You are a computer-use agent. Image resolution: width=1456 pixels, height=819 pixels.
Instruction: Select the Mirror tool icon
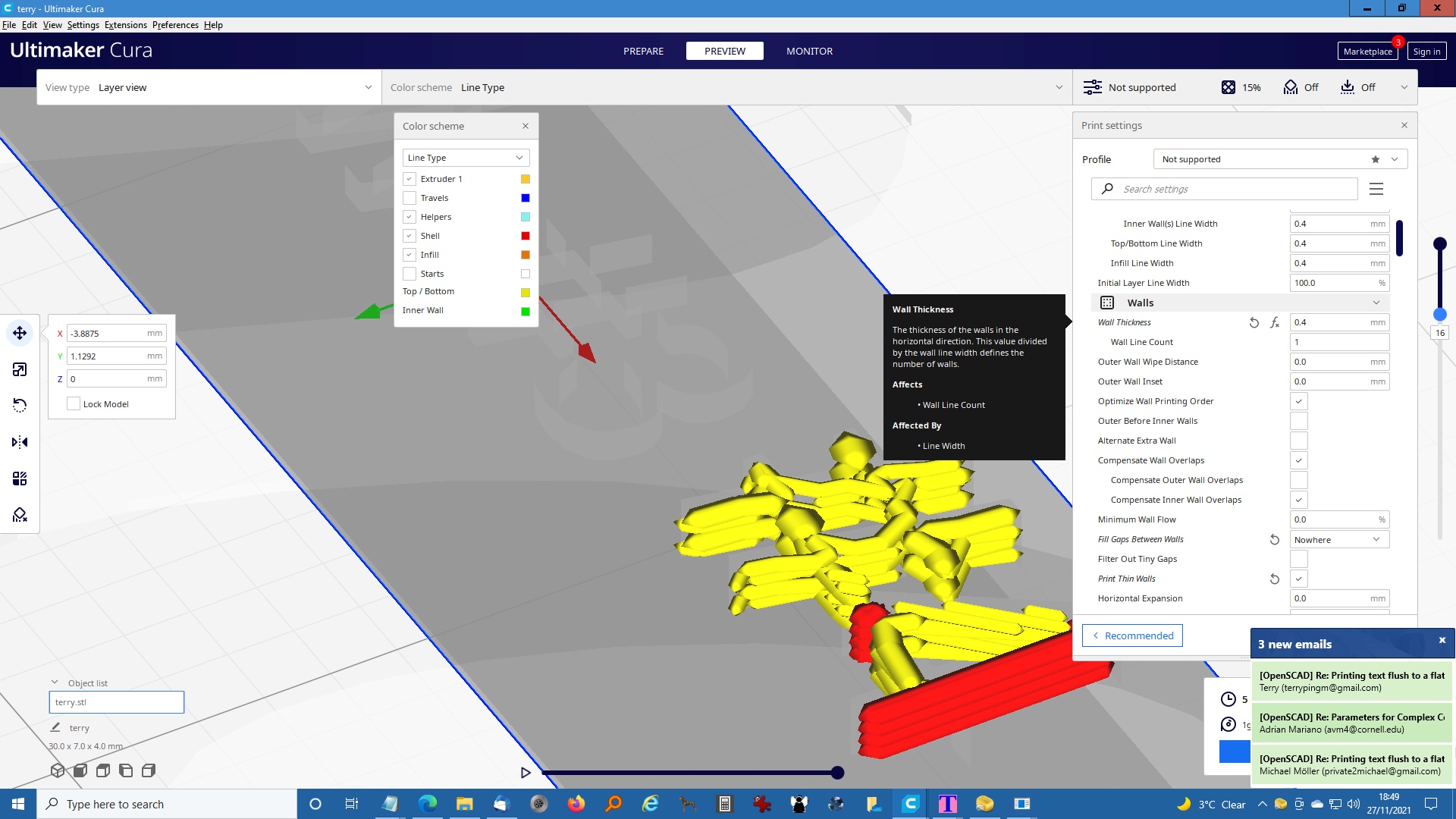(x=20, y=442)
